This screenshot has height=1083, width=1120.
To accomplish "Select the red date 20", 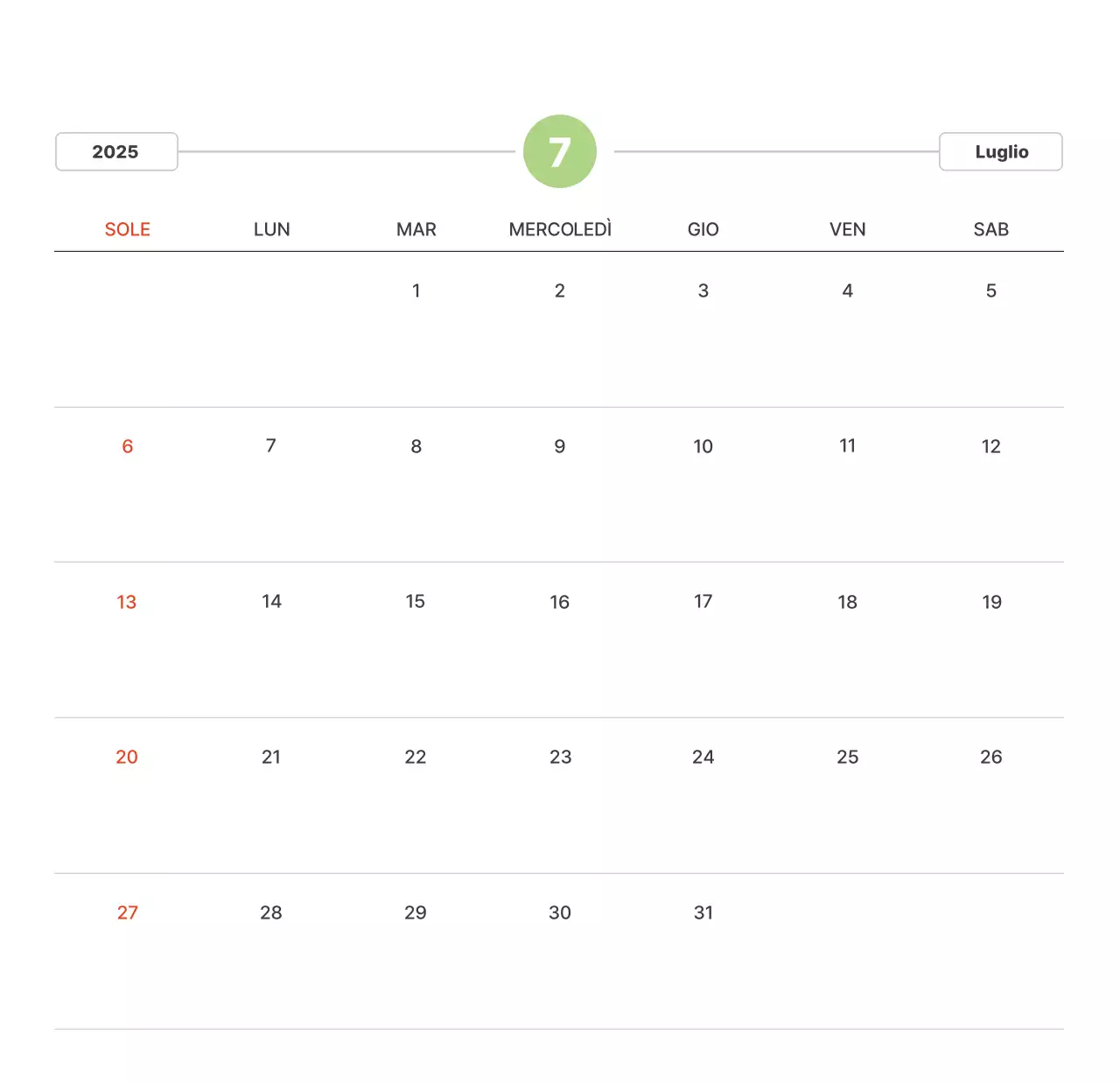I will point(127,757).
